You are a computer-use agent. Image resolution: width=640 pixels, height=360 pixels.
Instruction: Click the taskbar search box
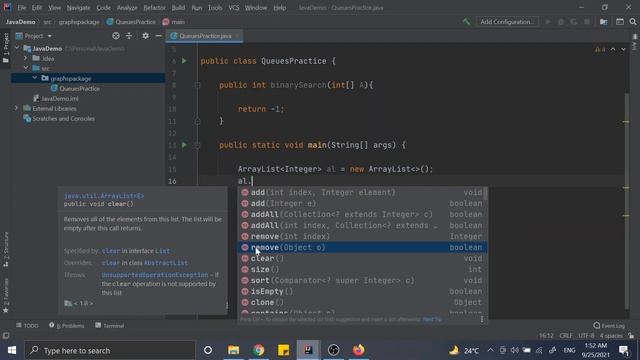click(x=110, y=350)
